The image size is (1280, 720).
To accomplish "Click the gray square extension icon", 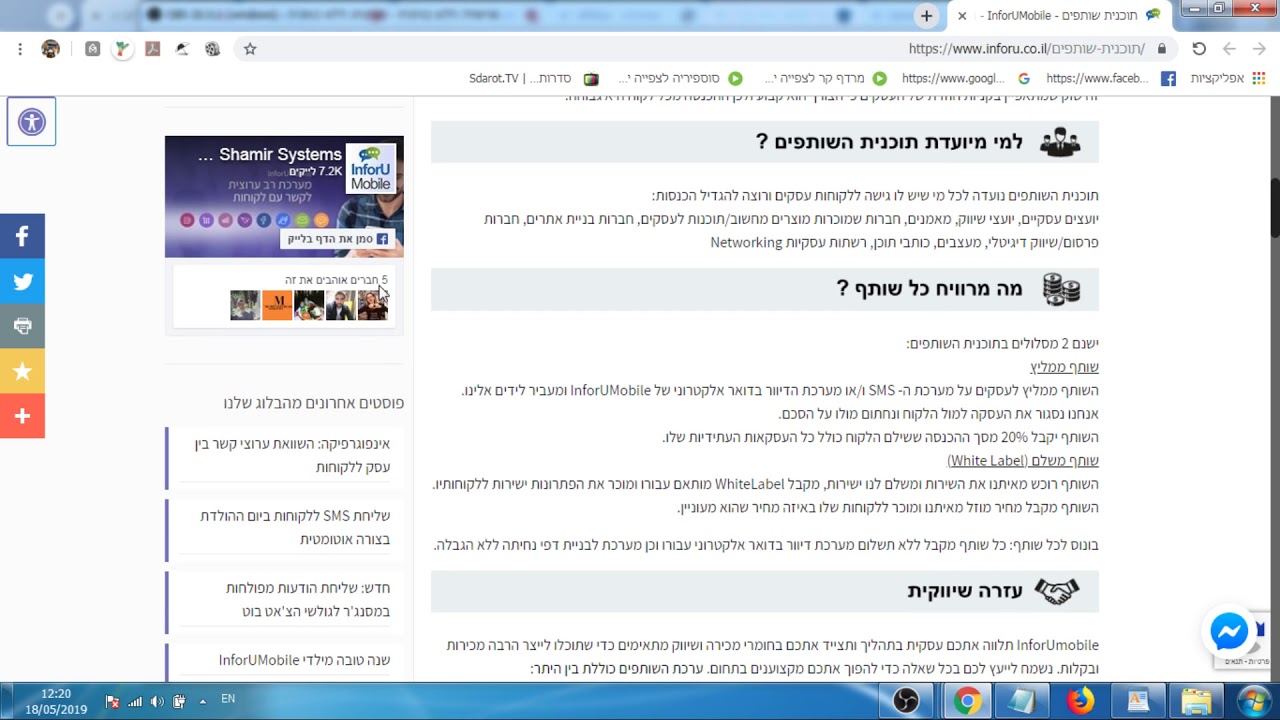I will pyautogui.click(x=92, y=49).
